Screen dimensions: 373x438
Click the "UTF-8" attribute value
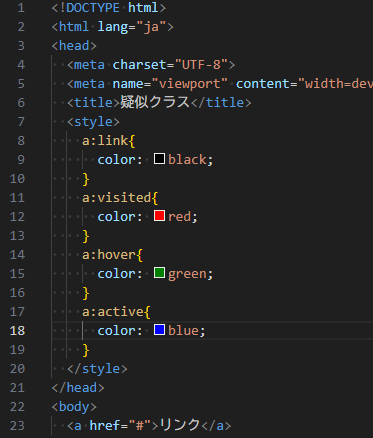201,65
